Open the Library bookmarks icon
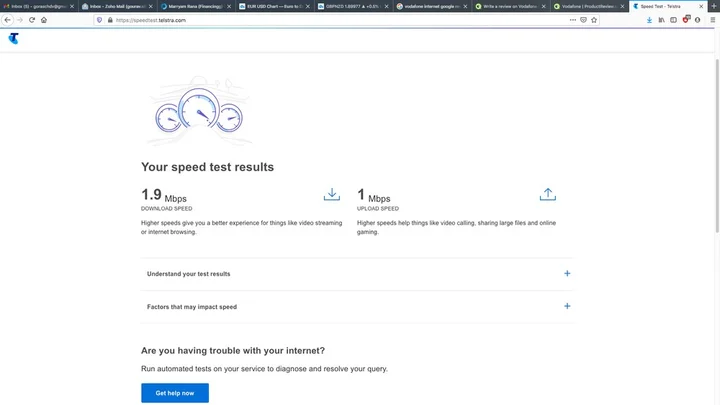Viewport: 720px width, 405px height. pyautogui.click(x=661, y=20)
